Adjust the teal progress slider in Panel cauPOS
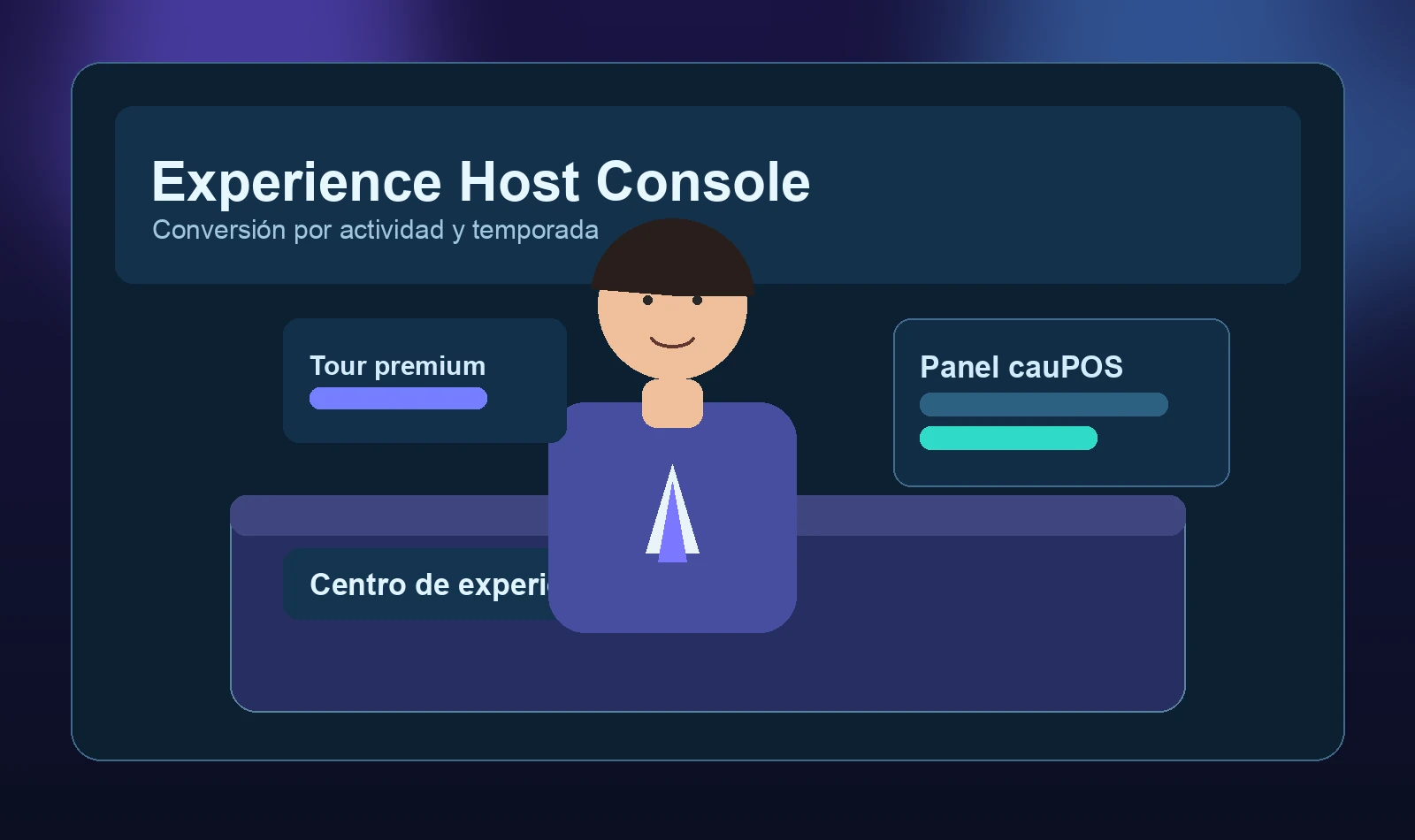Viewport: 1415px width, 840px height. pyautogui.click(x=1008, y=438)
